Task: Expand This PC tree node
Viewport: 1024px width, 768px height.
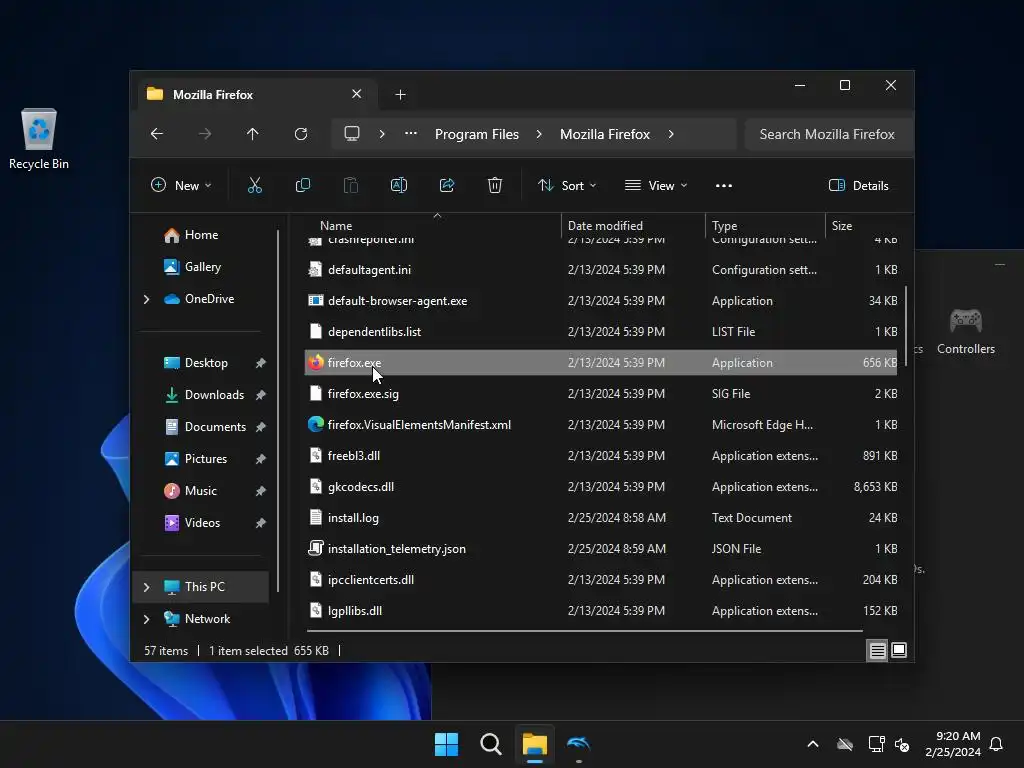Action: [146, 587]
